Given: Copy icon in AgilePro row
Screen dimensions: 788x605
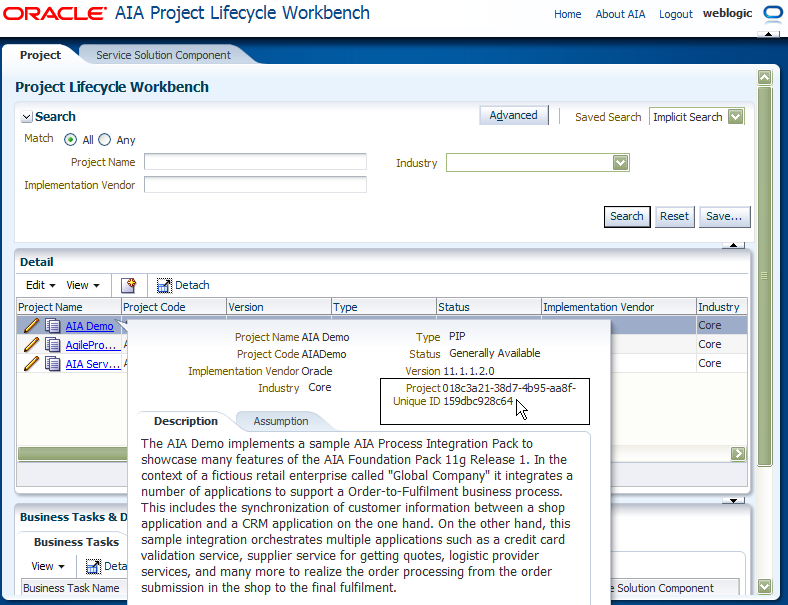Looking at the screenshot, I should [x=52, y=345].
